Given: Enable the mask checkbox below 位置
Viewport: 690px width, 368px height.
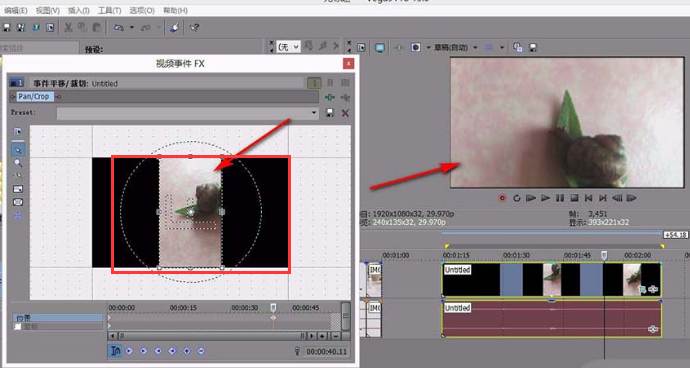Looking at the screenshot, I should [17, 326].
